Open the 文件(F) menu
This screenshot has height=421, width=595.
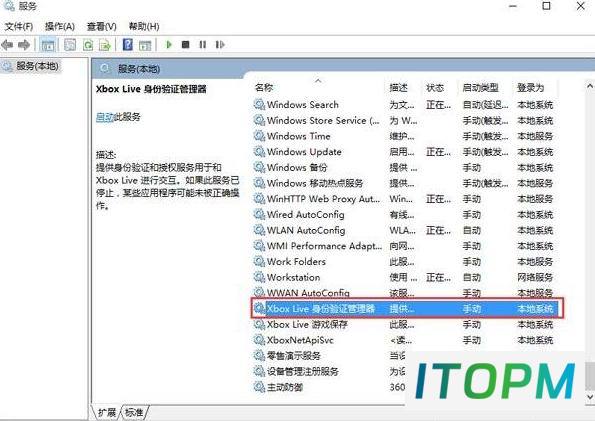tap(19, 26)
